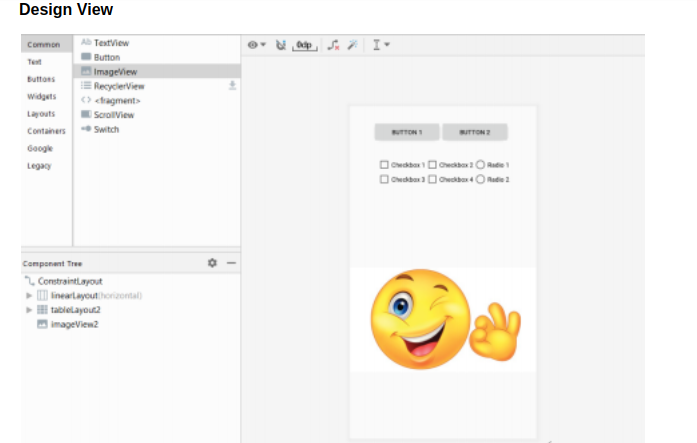Check Checkbox 1 in preview

(384, 165)
